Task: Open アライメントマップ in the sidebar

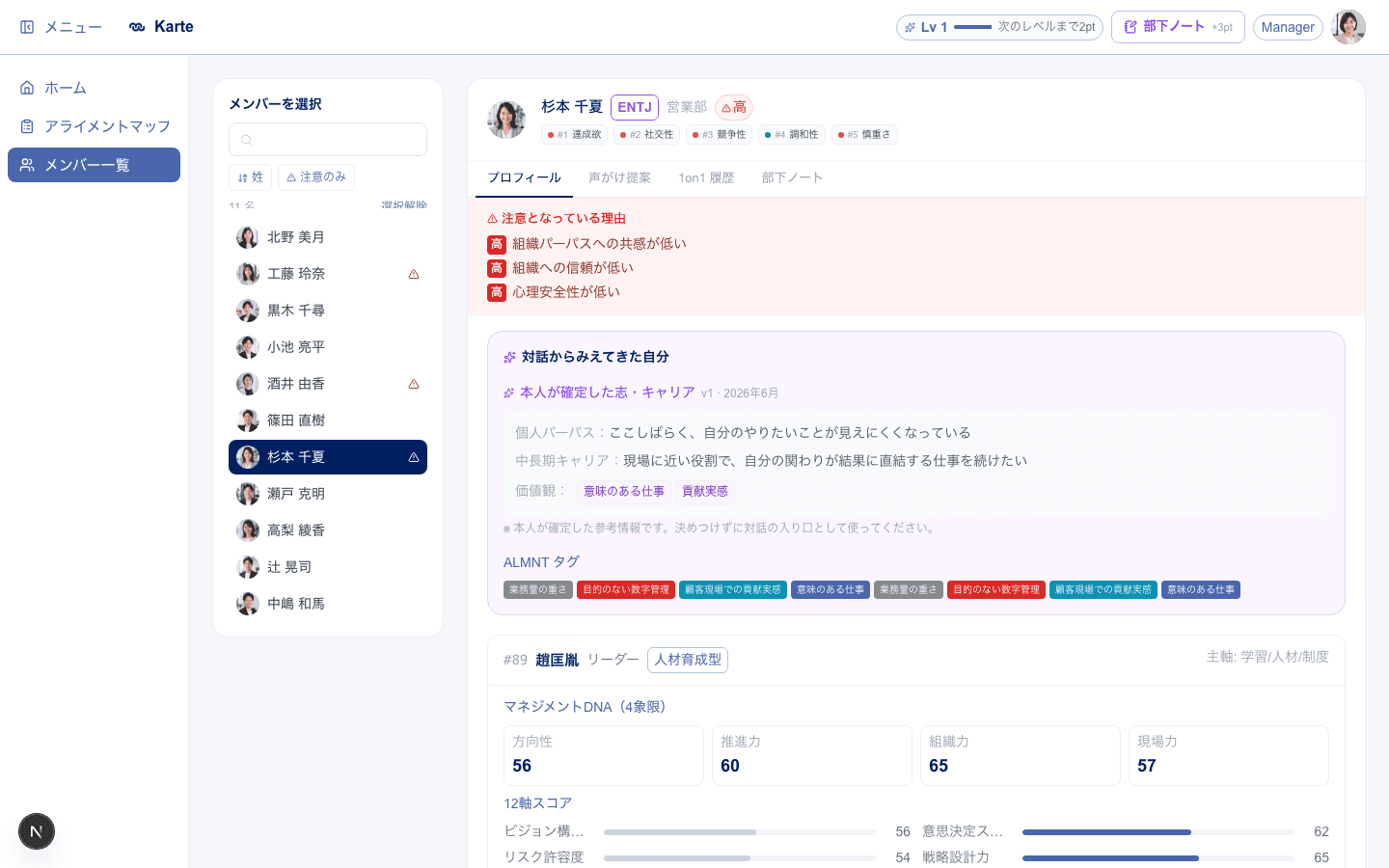Action: 94,126
